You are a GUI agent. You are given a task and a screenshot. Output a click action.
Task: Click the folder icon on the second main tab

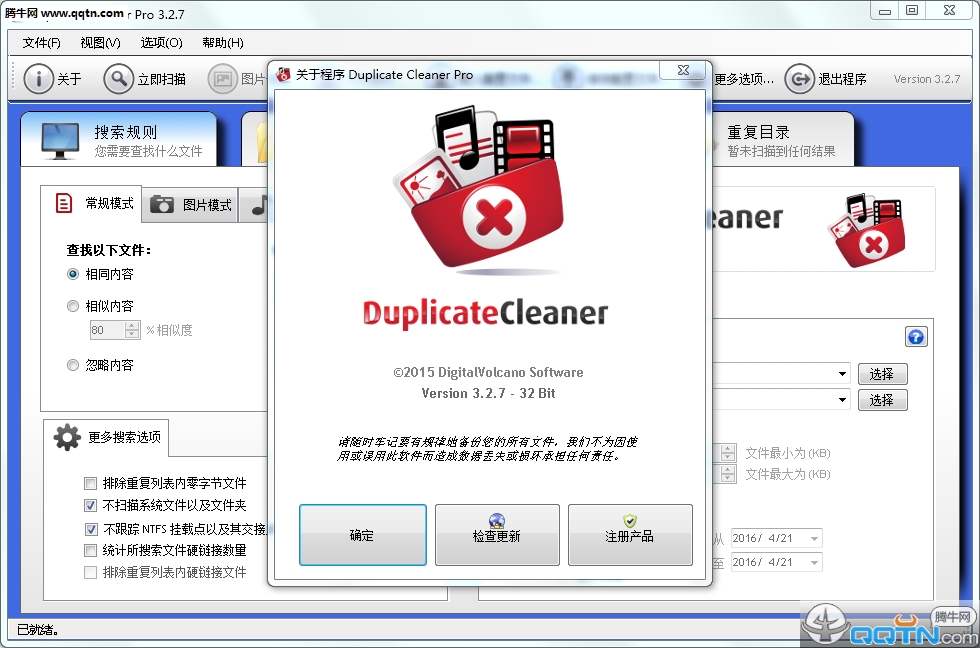[262, 142]
